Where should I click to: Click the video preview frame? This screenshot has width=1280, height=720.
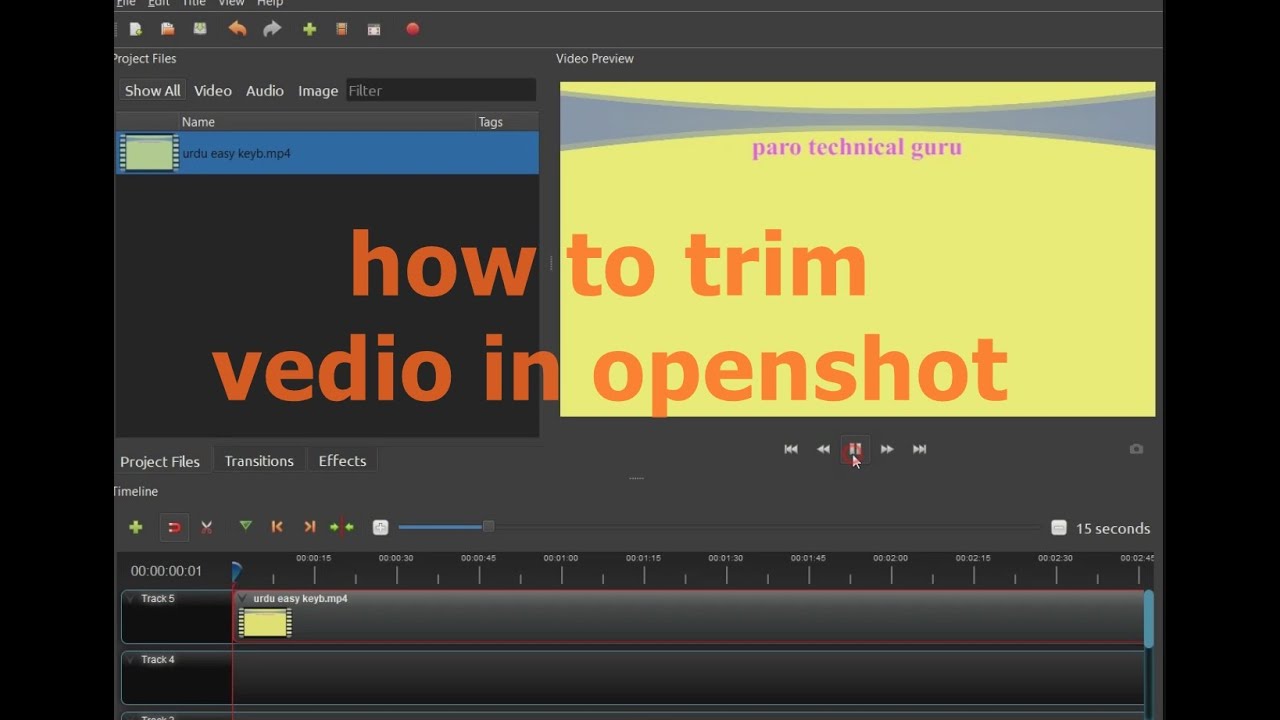pos(857,249)
